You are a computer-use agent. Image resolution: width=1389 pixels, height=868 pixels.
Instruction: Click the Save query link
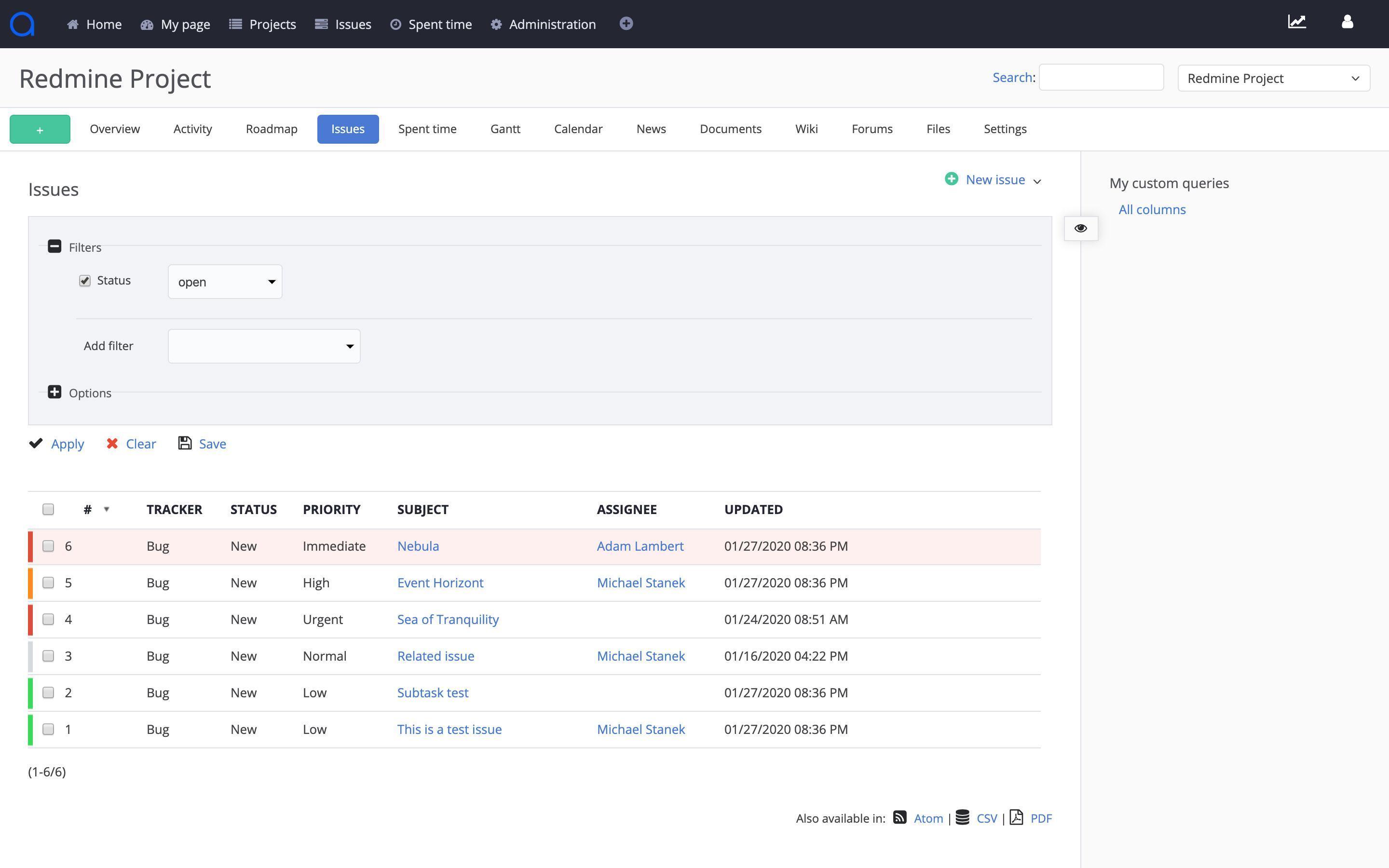[x=212, y=444]
